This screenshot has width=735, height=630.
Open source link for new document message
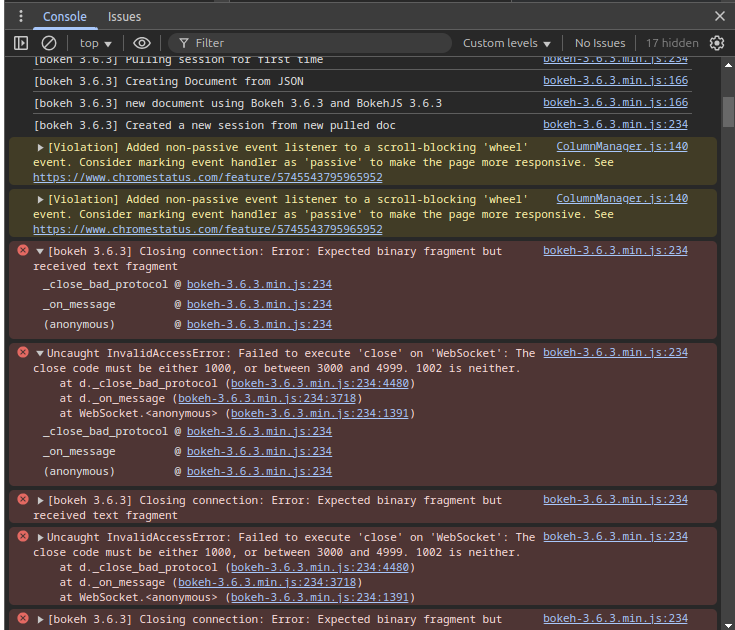(x=615, y=103)
